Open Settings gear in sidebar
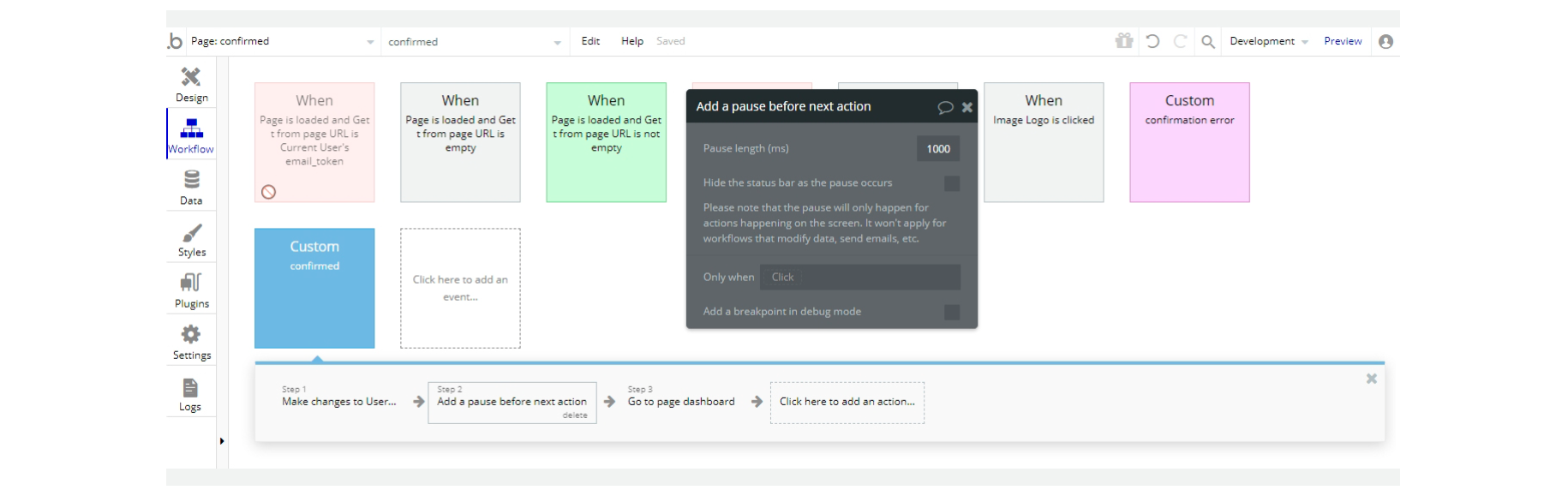Viewport: 1568px width, 490px height. 191,341
